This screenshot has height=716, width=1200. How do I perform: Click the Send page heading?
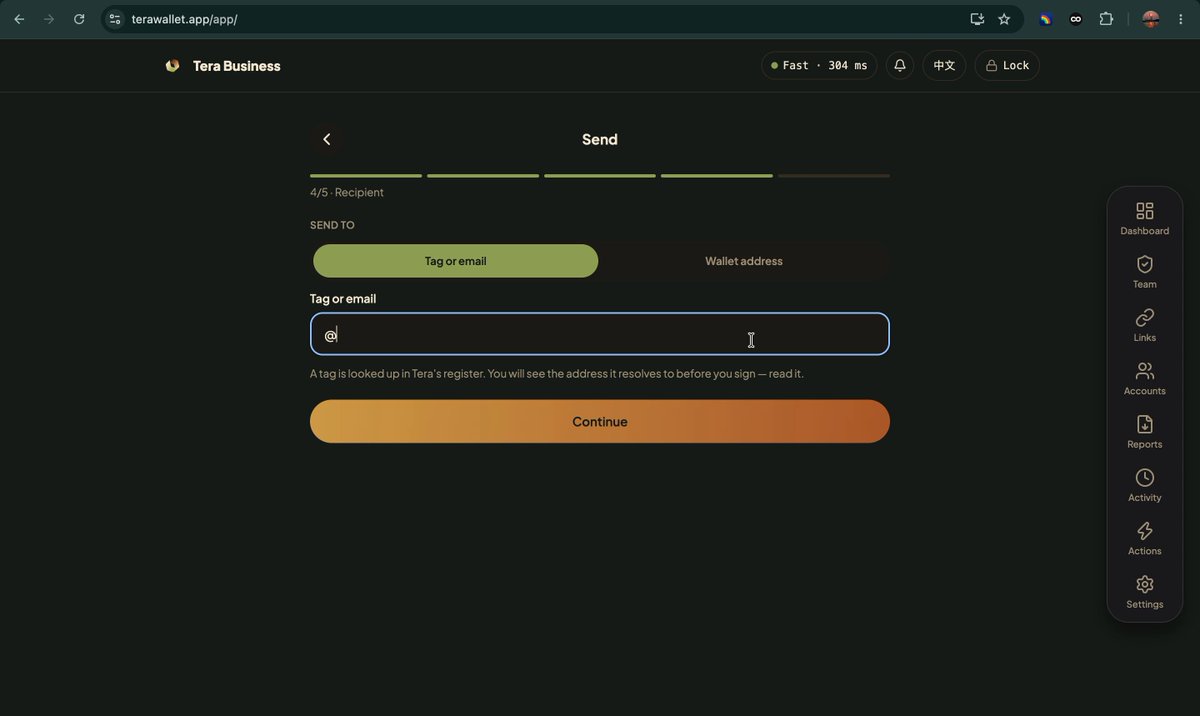600,139
